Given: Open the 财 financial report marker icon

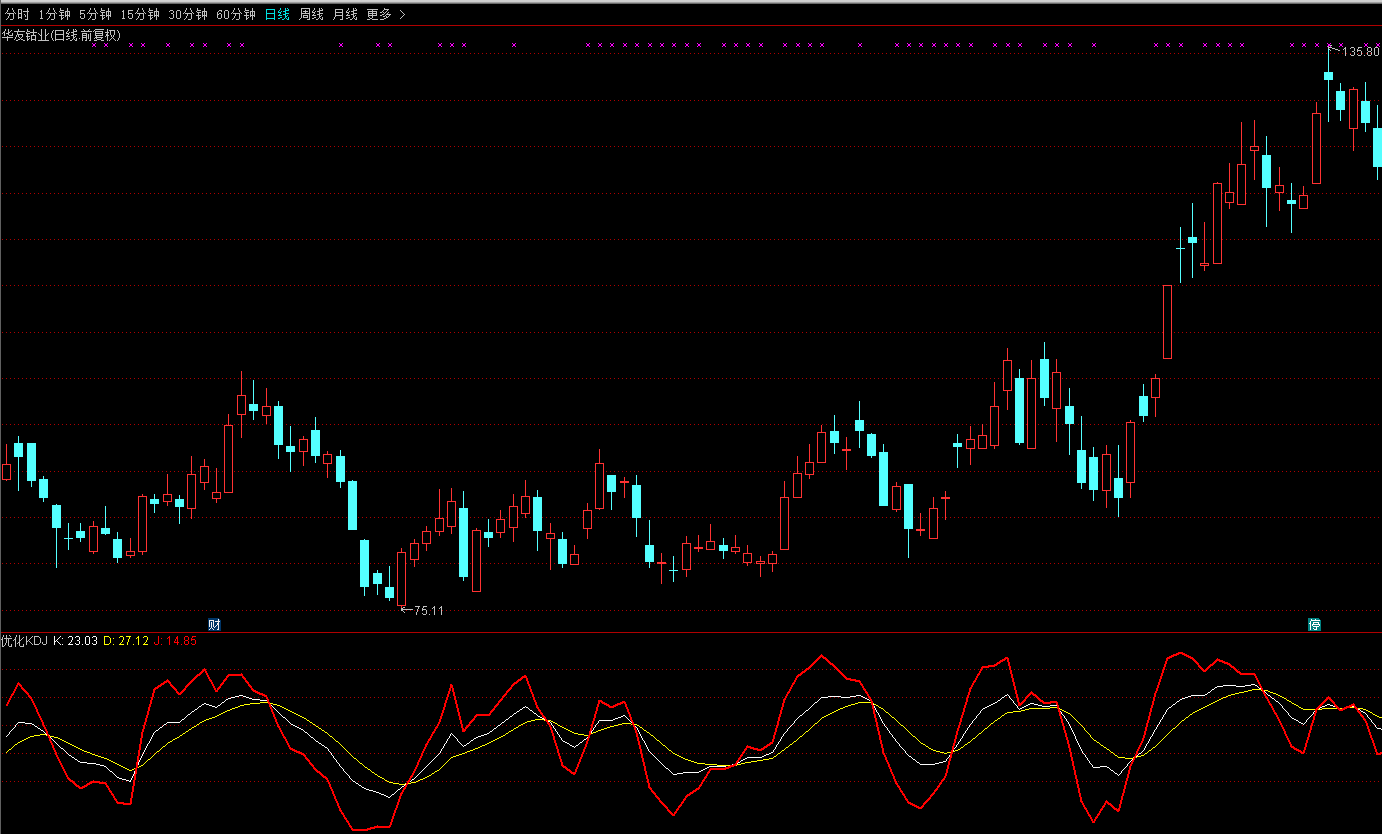Looking at the screenshot, I should tap(214, 625).
